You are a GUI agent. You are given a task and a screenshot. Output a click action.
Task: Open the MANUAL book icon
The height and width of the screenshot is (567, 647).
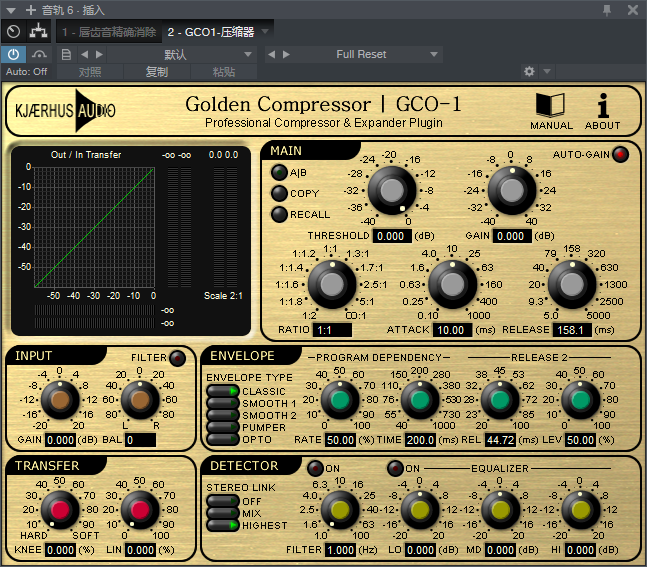[551, 106]
